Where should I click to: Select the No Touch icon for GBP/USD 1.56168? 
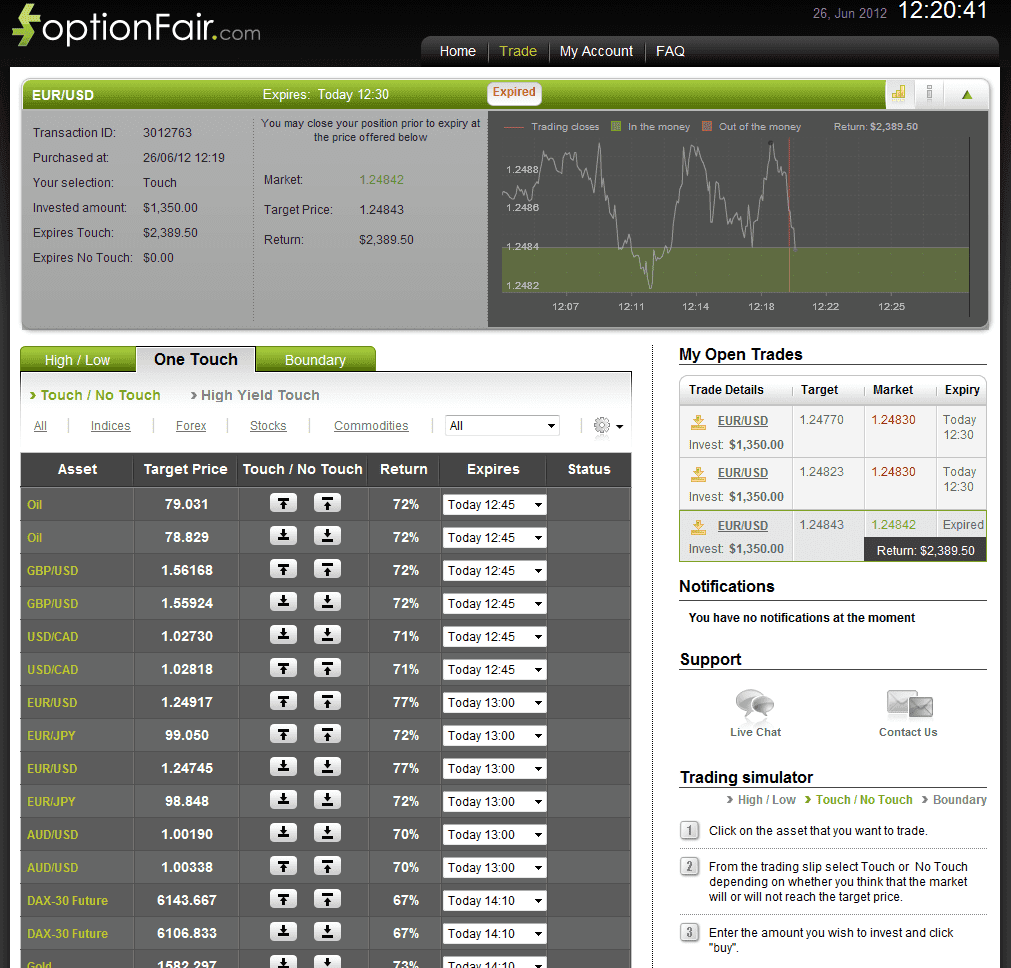click(x=327, y=570)
